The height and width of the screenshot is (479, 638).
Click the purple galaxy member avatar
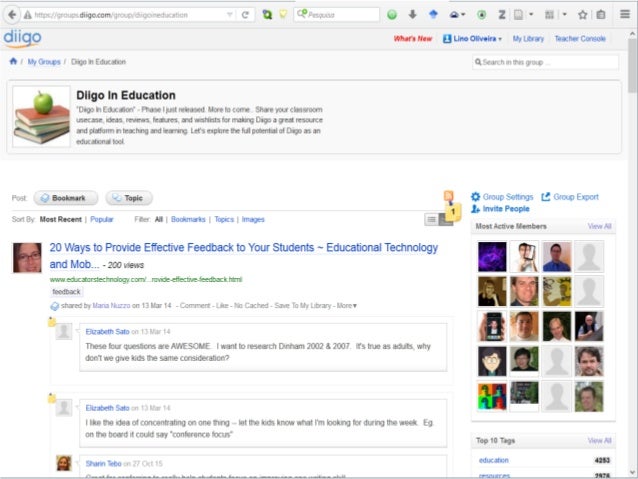tap(492, 257)
